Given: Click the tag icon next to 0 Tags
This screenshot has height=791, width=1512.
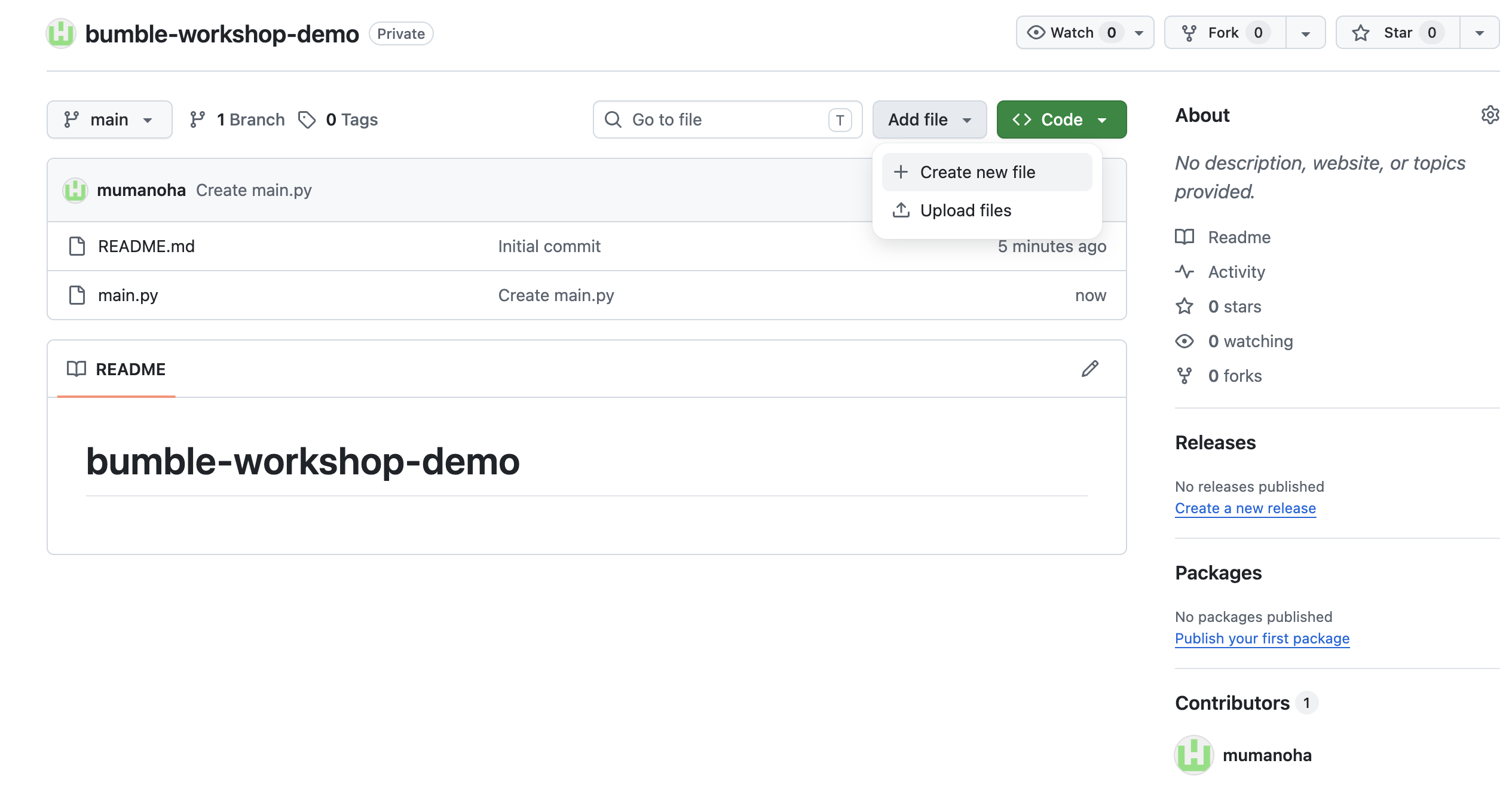Looking at the screenshot, I should [307, 120].
